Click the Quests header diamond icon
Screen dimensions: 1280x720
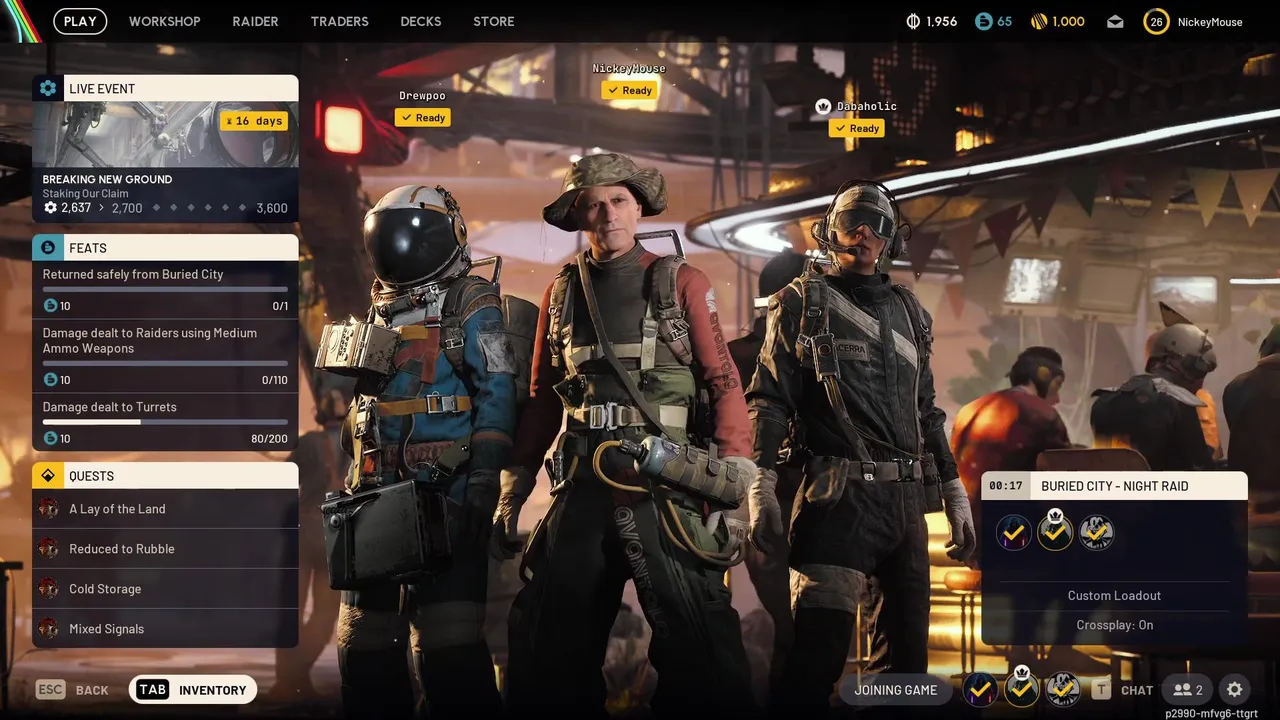(x=47, y=475)
